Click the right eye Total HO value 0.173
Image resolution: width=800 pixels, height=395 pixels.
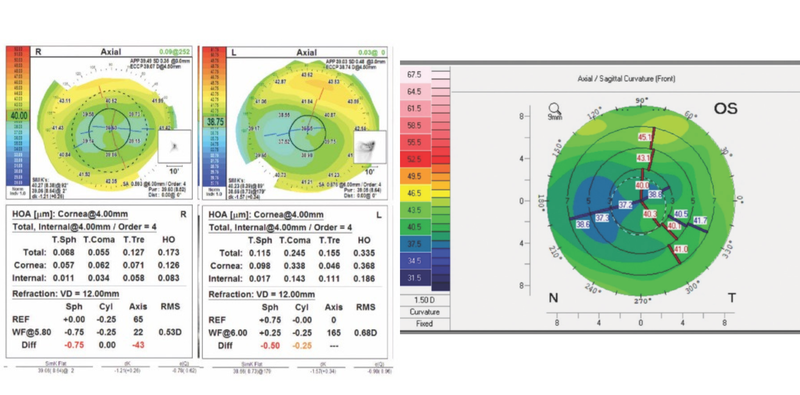168,252
